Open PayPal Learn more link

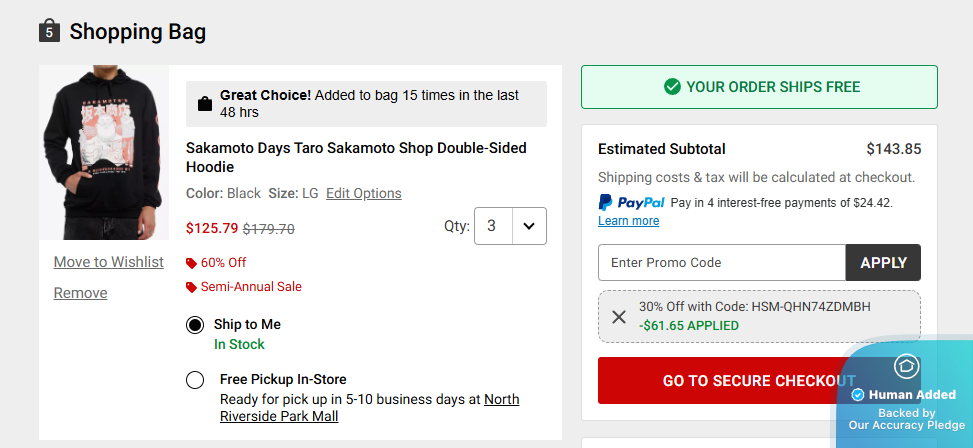628,221
